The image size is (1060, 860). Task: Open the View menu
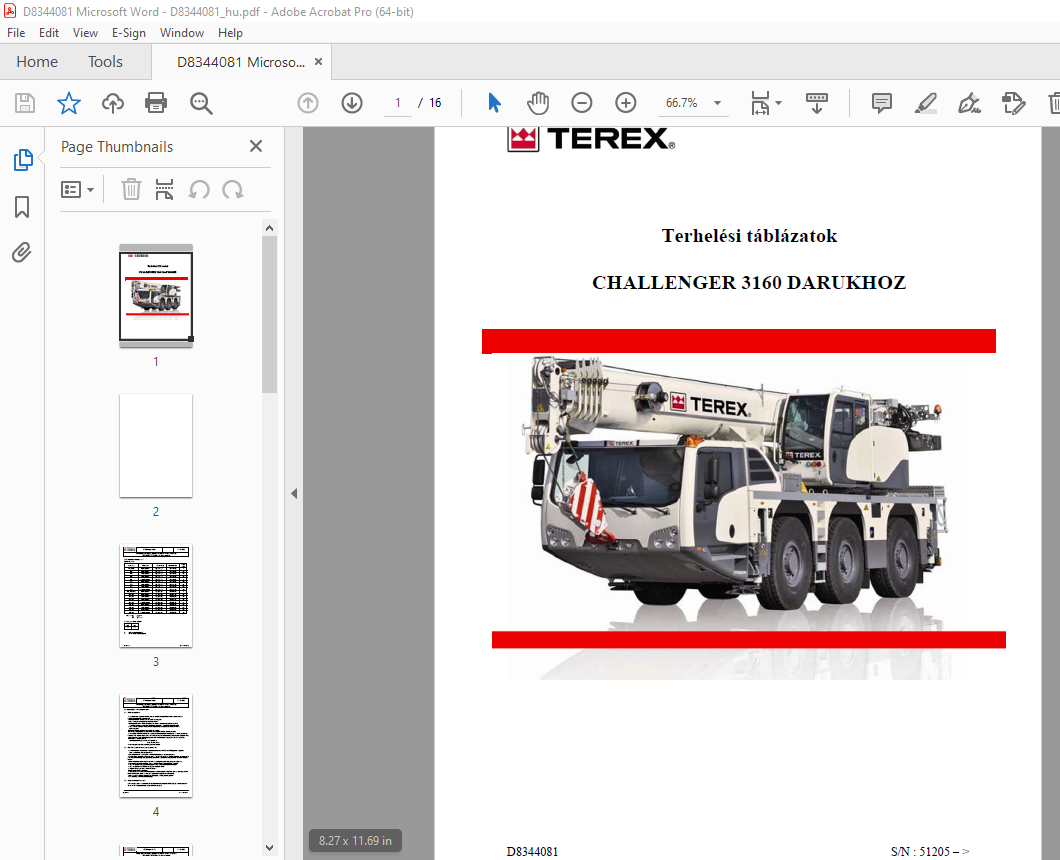click(x=85, y=32)
